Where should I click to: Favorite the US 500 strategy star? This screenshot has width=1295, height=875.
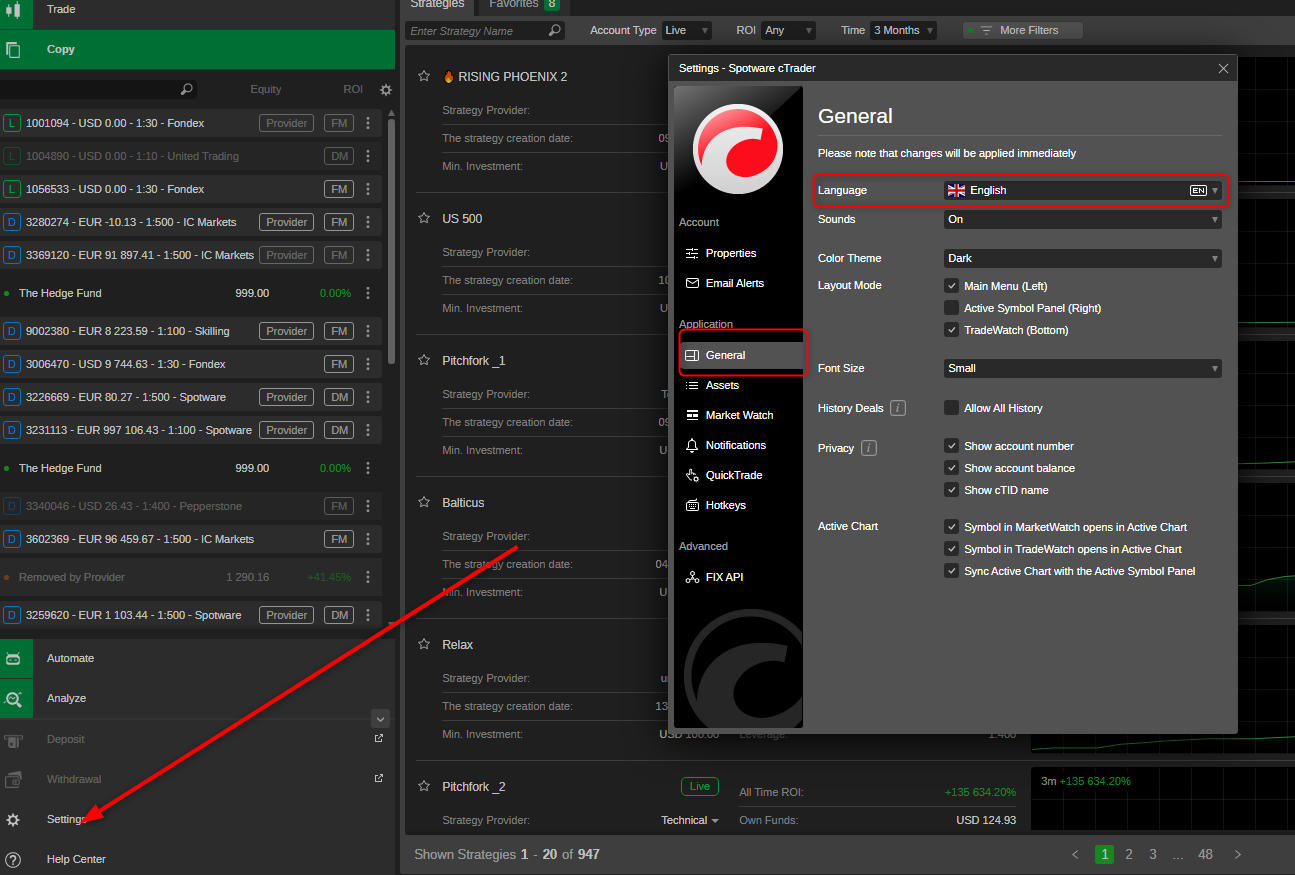point(424,218)
